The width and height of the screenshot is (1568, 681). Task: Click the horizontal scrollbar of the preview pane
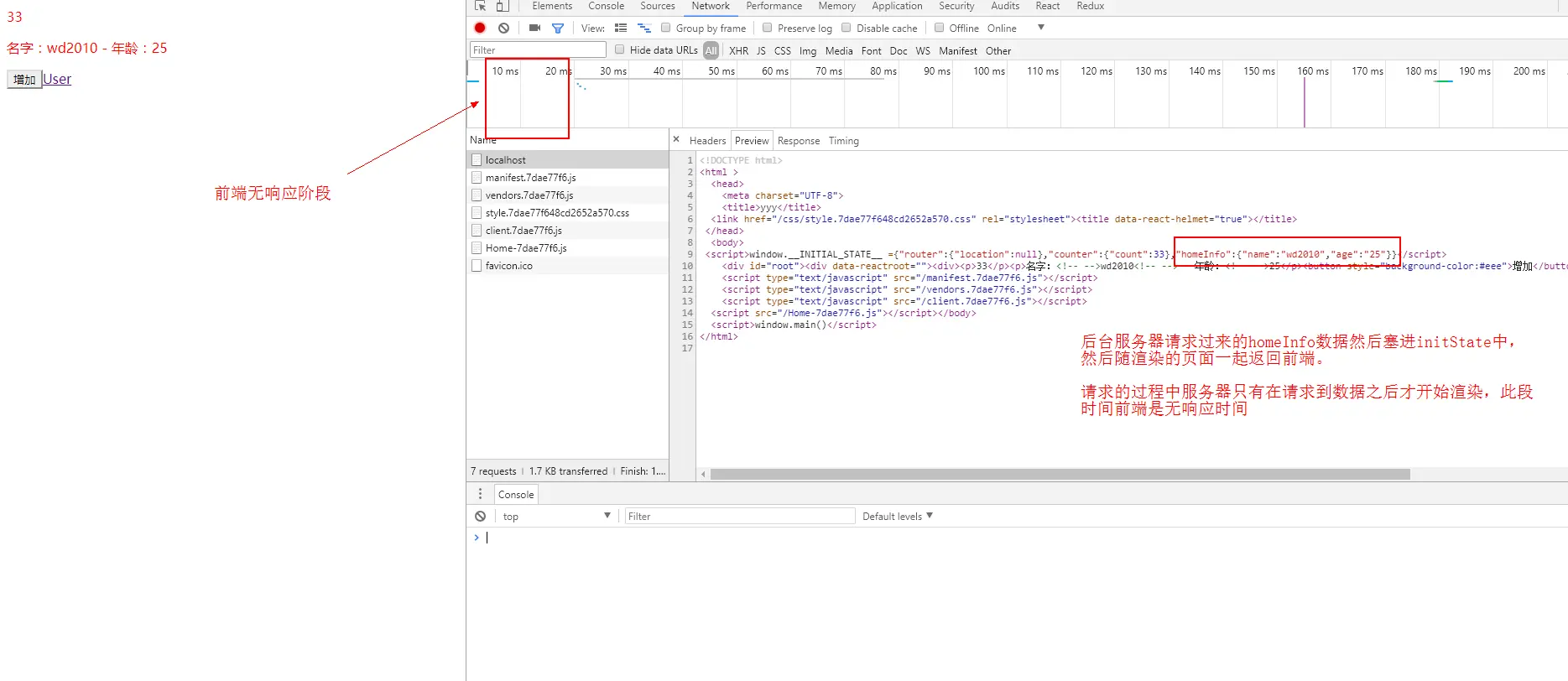1060,474
